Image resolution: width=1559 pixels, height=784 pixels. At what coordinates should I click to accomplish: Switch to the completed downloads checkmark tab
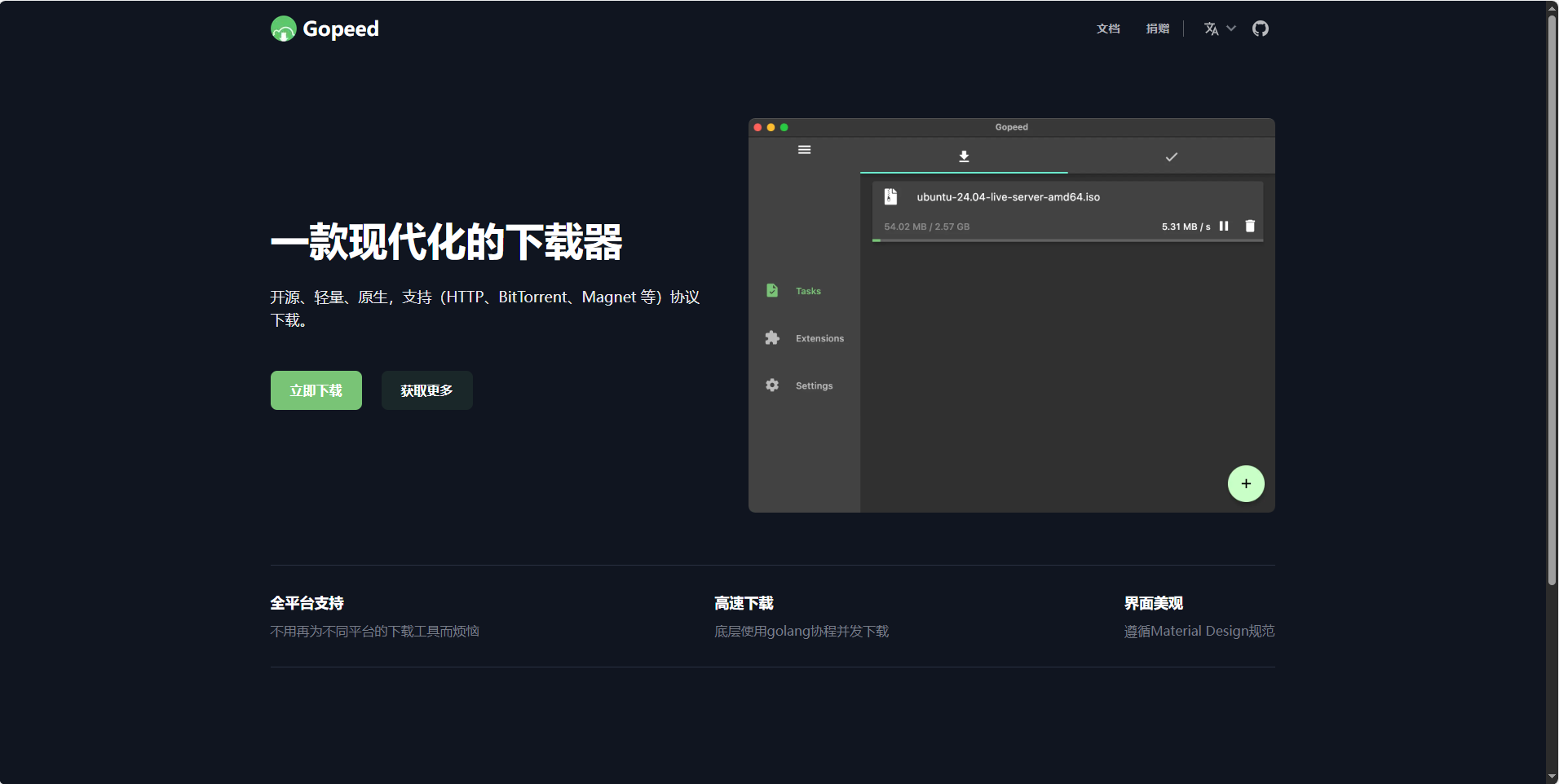pos(1171,156)
